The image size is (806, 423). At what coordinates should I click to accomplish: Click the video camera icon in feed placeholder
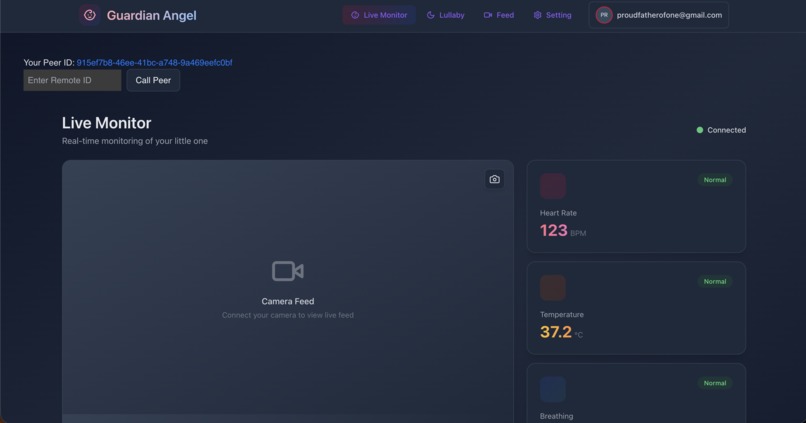(288, 271)
